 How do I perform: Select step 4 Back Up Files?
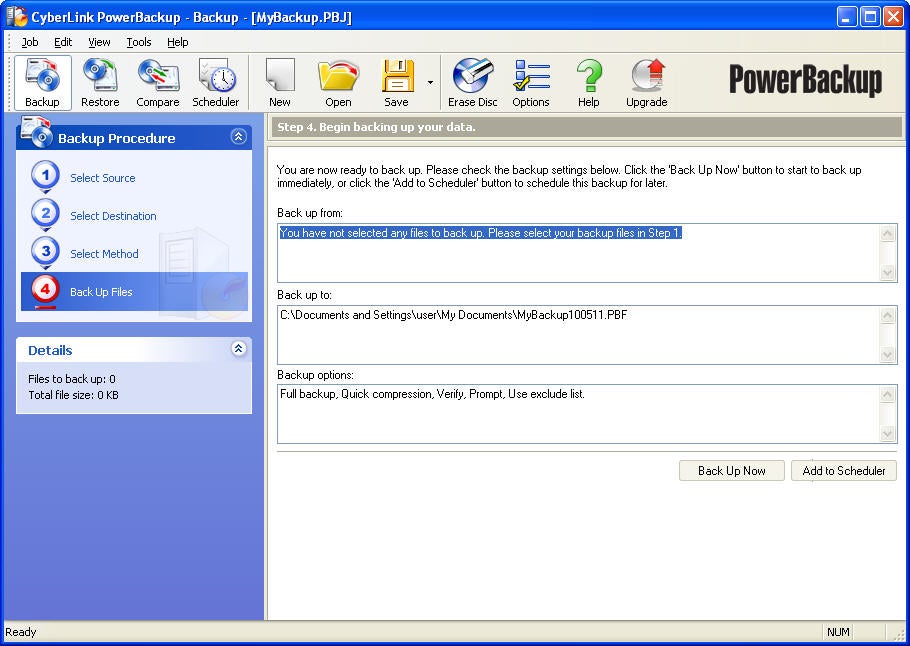pos(134,291)
